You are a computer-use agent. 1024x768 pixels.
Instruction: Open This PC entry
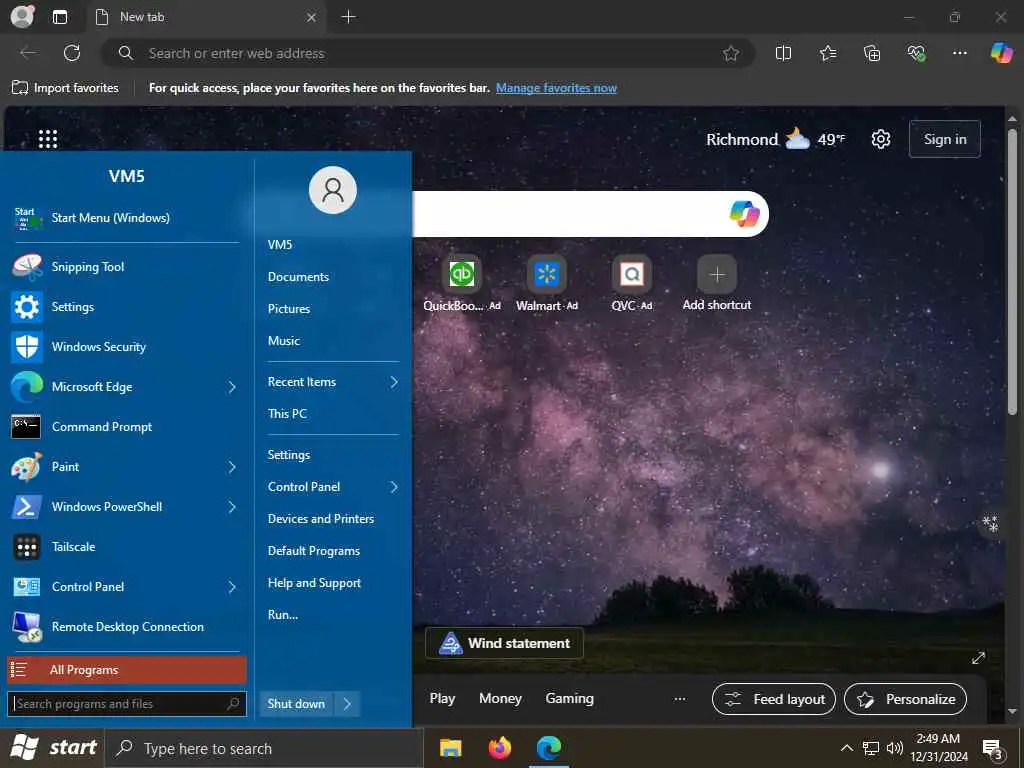click(287, 413)
